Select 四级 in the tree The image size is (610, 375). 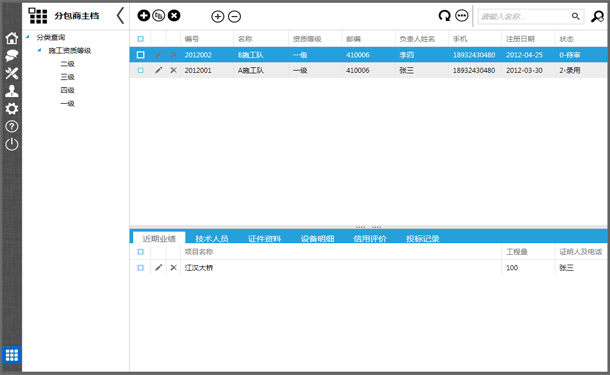click(67, 90)
